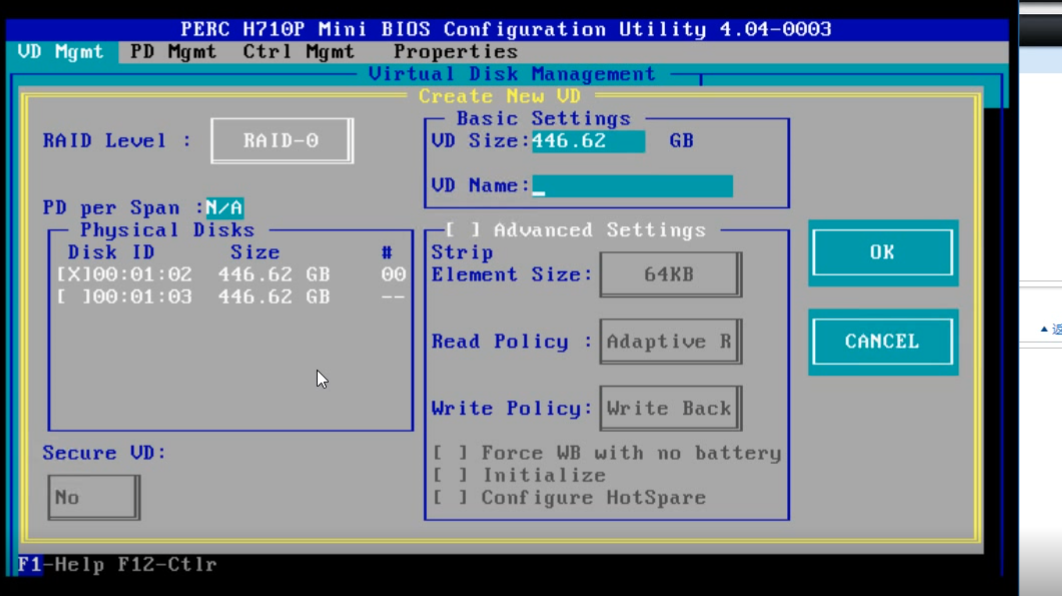This screenshot has height=596, width=1062.
Task: Switch to the VD Mgmt tab
Action: click(61, 52)
